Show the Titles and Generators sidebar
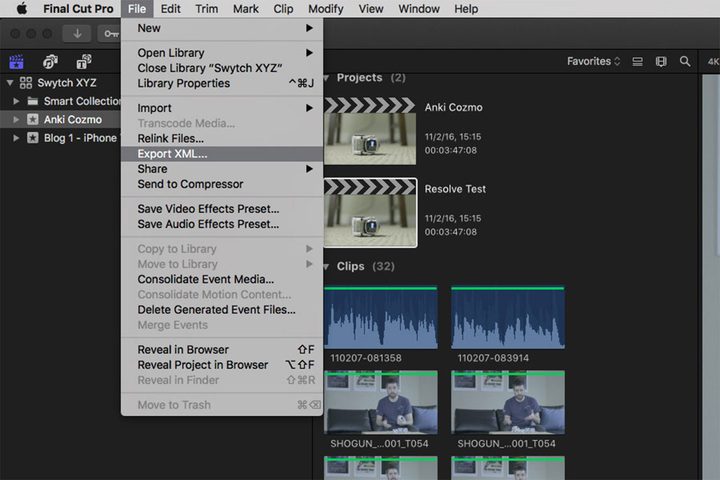The height and width of the screenshot is (480, 720). click(x=84, y=61)
